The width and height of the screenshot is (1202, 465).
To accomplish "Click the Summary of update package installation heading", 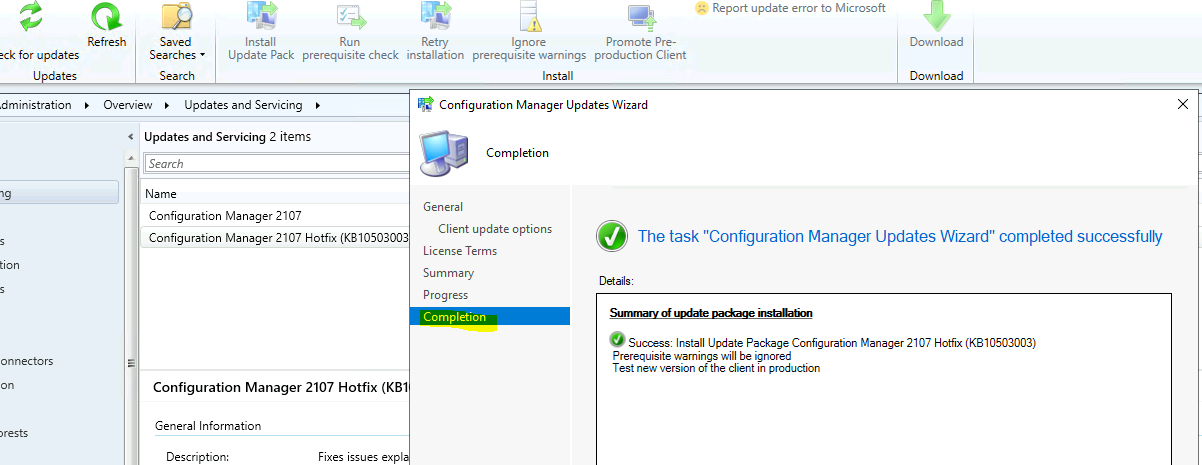I will [x=711, y=313].
